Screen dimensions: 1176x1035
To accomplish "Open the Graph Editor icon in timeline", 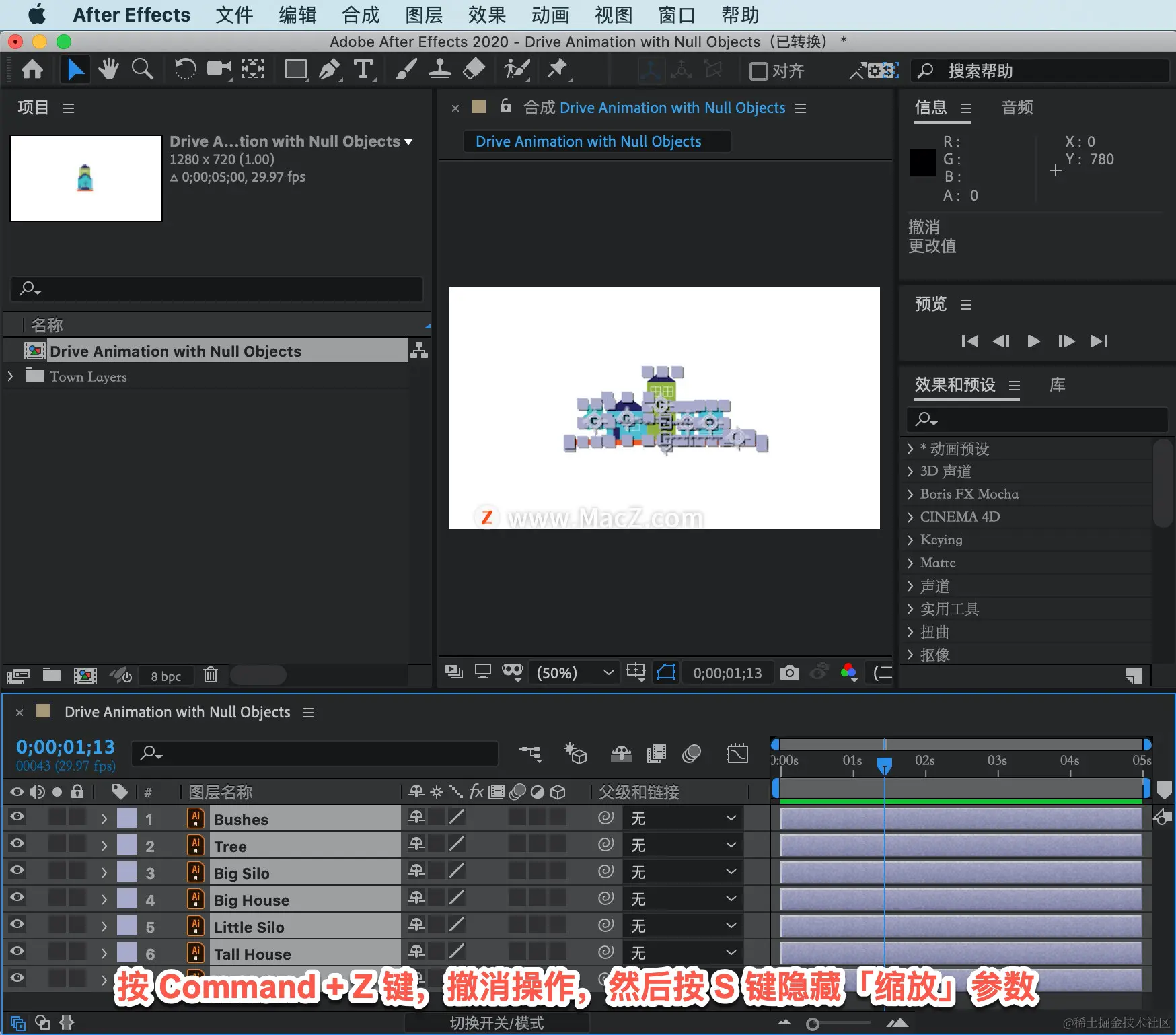I will point(737,754).
